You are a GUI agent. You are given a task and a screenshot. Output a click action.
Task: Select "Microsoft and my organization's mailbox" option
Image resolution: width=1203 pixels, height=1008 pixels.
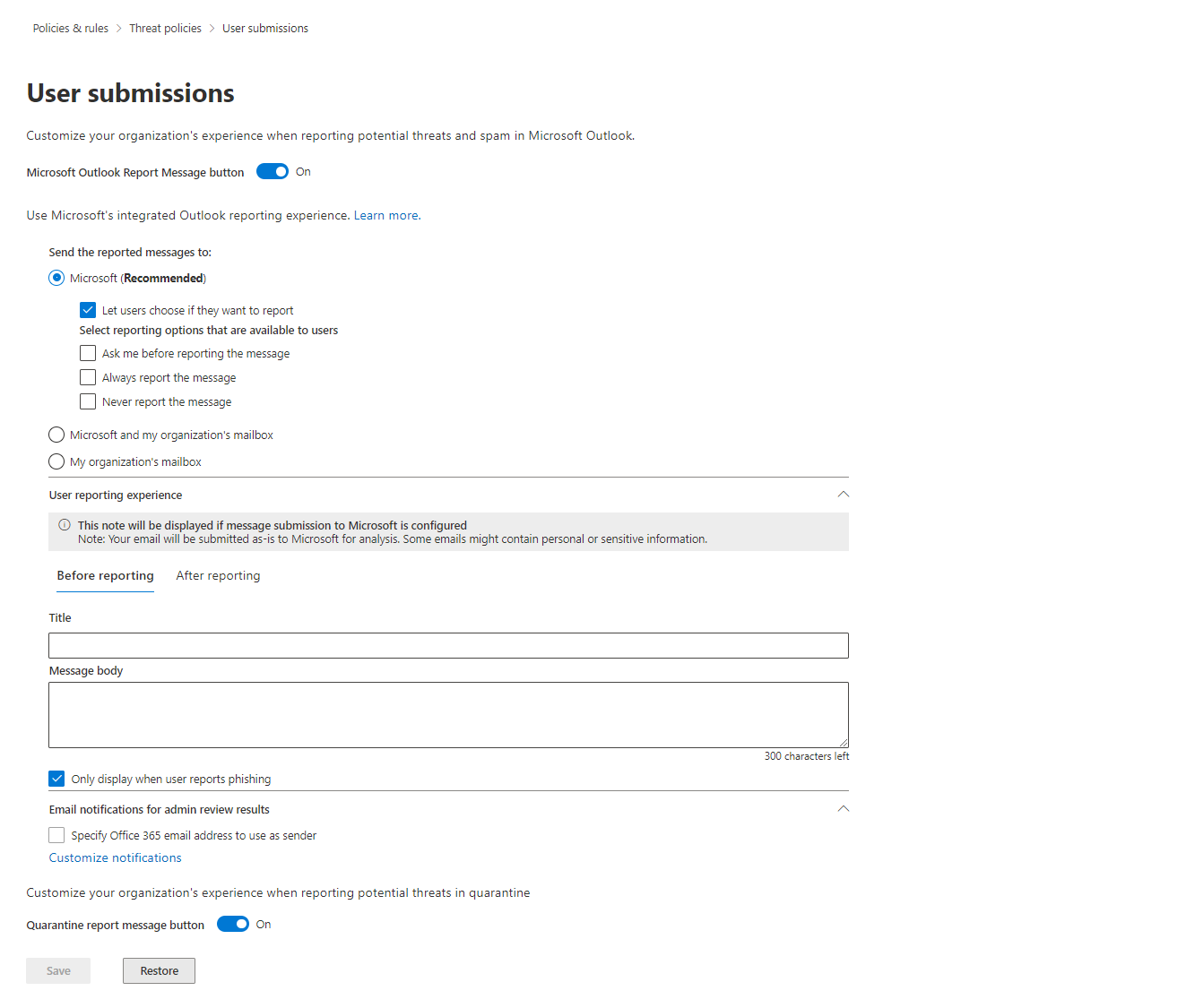coord(56,435)
